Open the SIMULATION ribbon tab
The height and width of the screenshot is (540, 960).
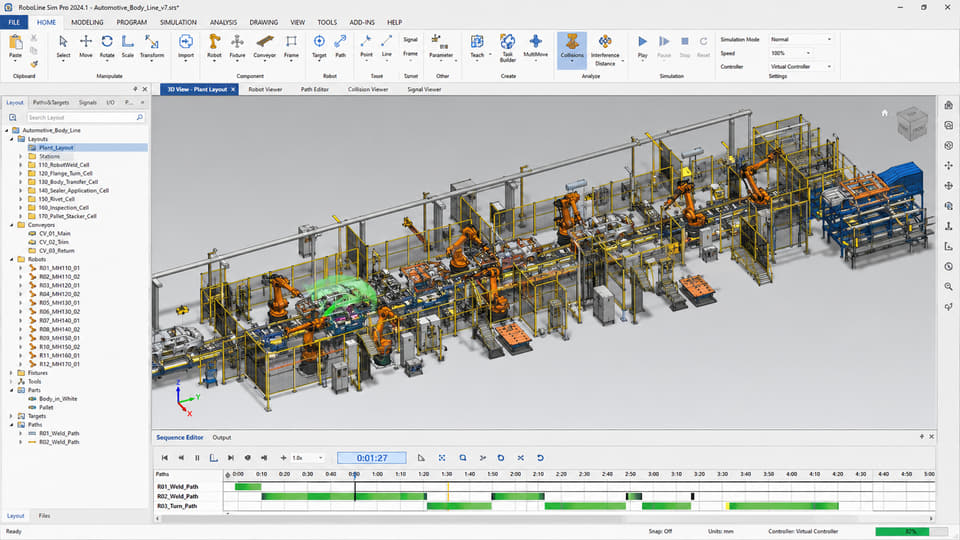tap(178, 22)
